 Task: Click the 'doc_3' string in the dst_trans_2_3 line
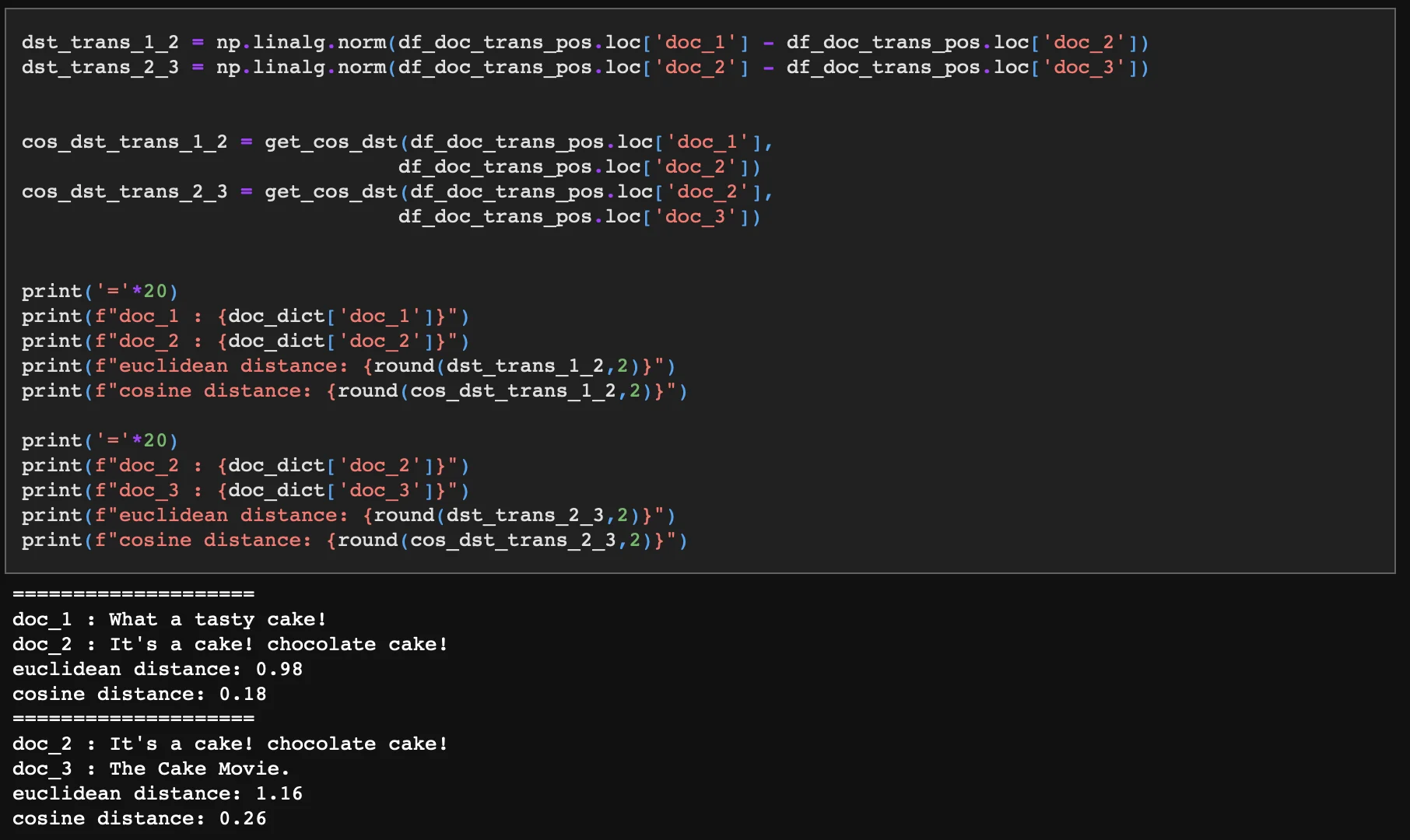(x=1083, y=68)
